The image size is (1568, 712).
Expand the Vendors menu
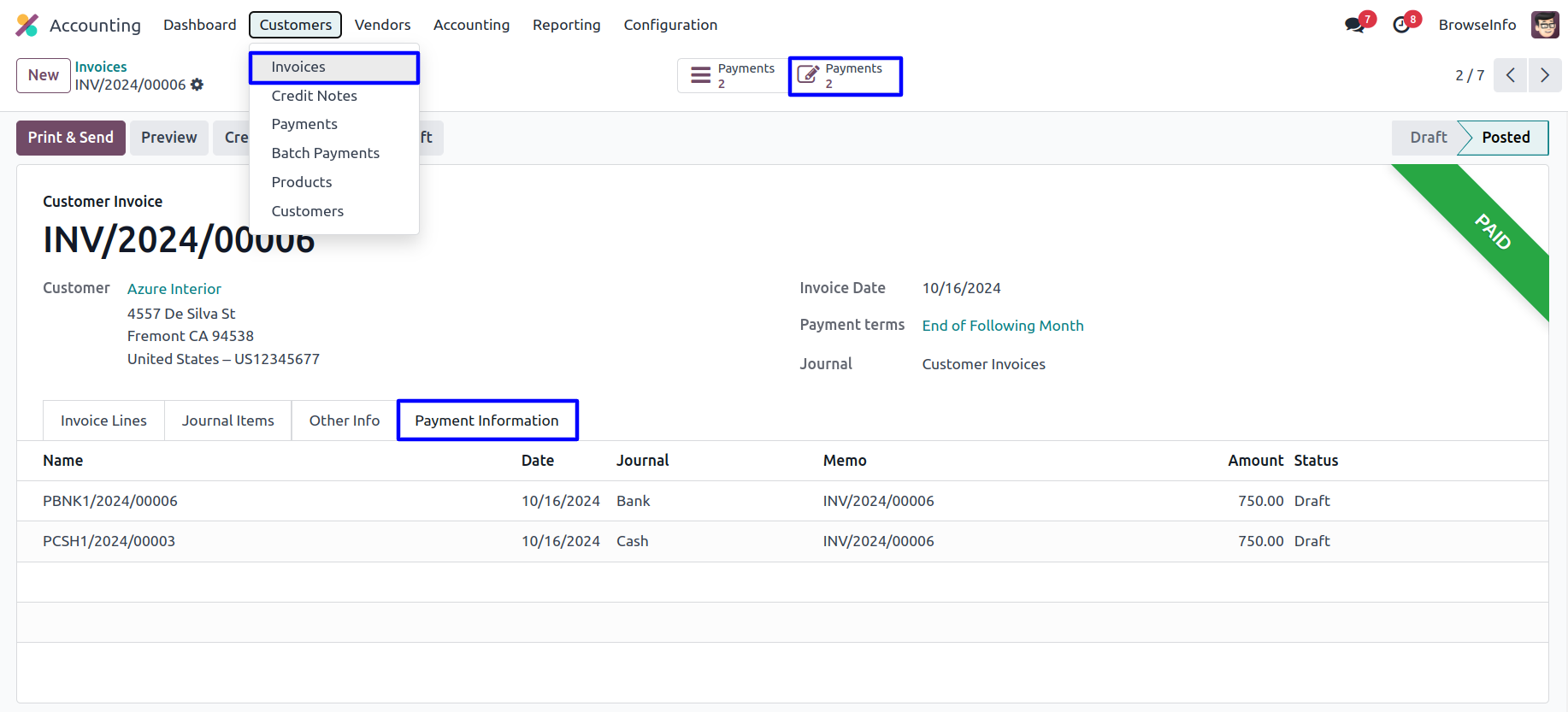(x=382, y=25)
